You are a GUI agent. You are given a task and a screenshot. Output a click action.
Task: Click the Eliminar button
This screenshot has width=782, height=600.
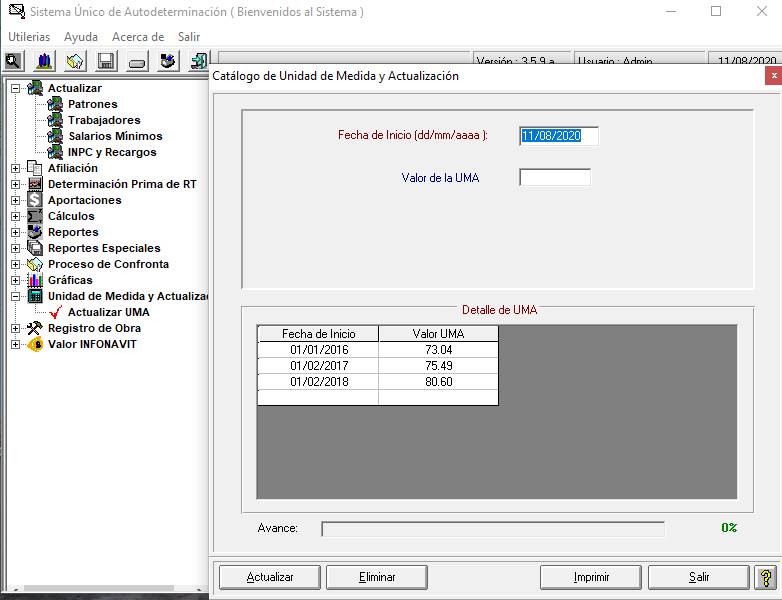(x=377, y=577)
